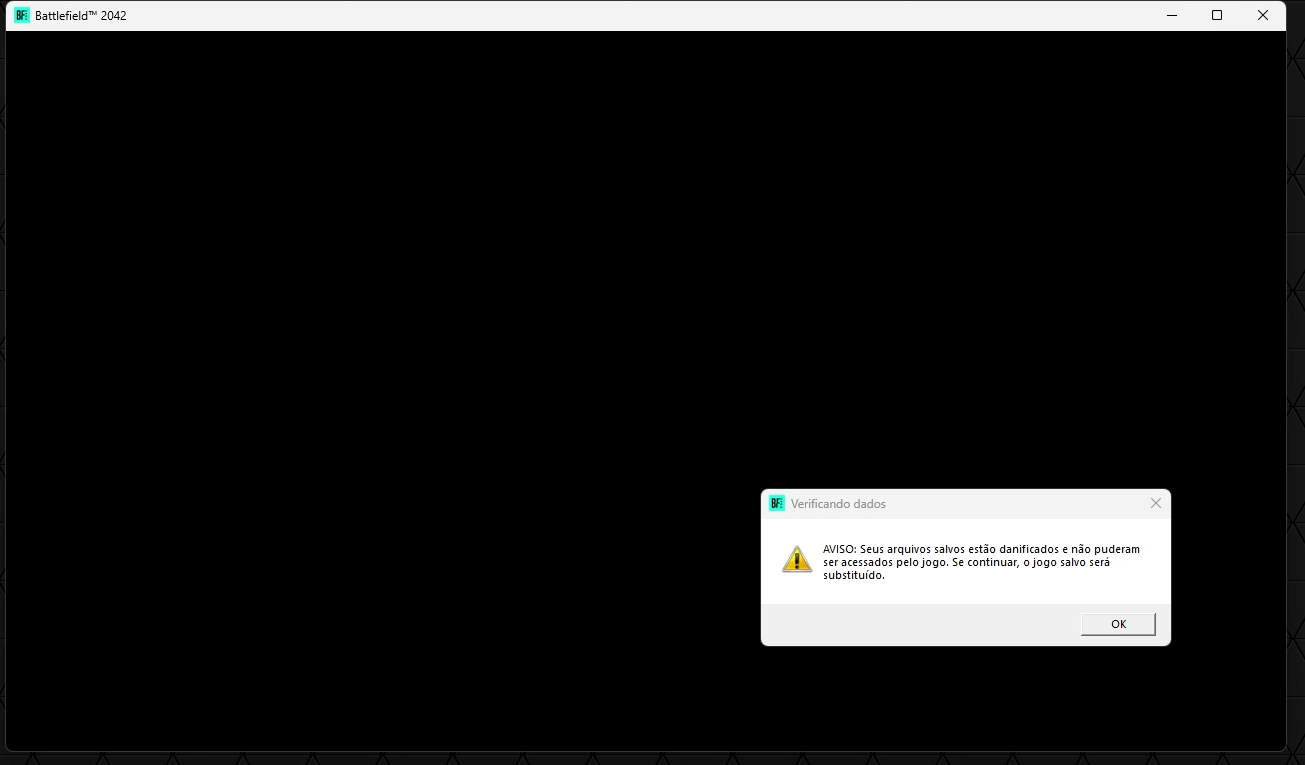
Task: Click the Verificando dados dialog title text
Action: click(x=838, y=504)
